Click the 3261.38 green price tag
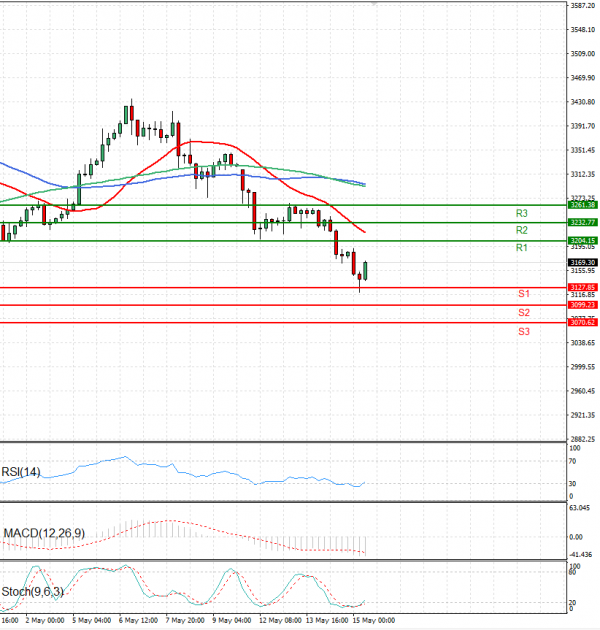Image resolution: width=600 pixels, height=630 pixels. click(582, 204)
